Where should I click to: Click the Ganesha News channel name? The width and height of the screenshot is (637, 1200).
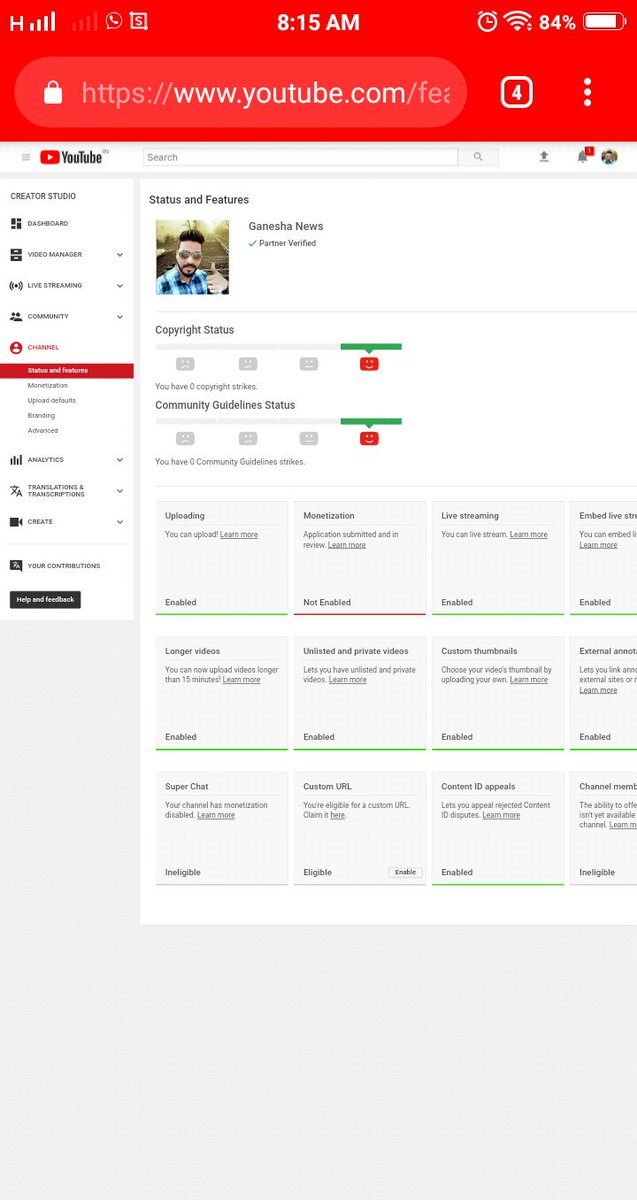(x=286, y=226)
